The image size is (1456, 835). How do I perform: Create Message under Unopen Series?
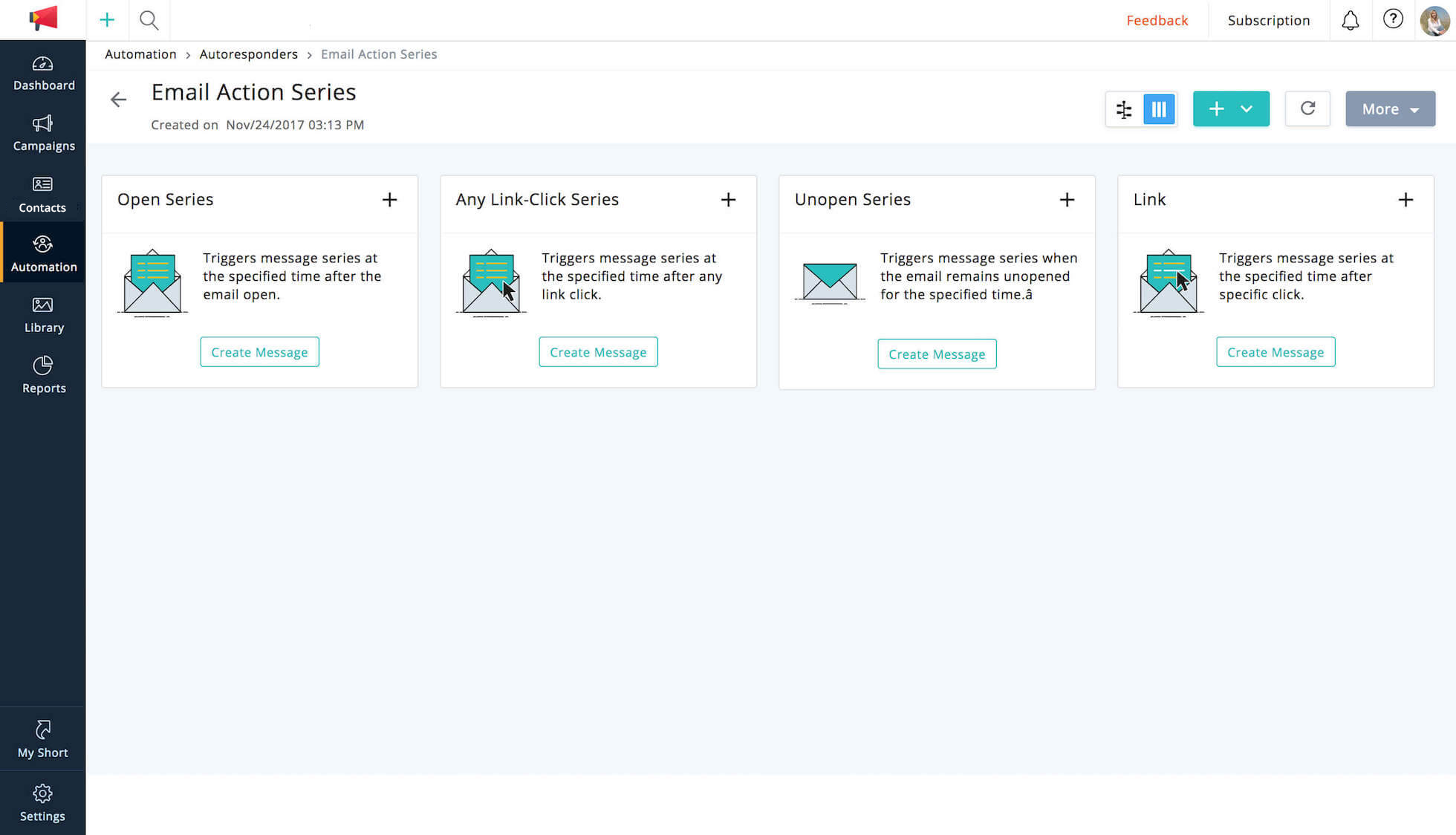click(936, 354)
